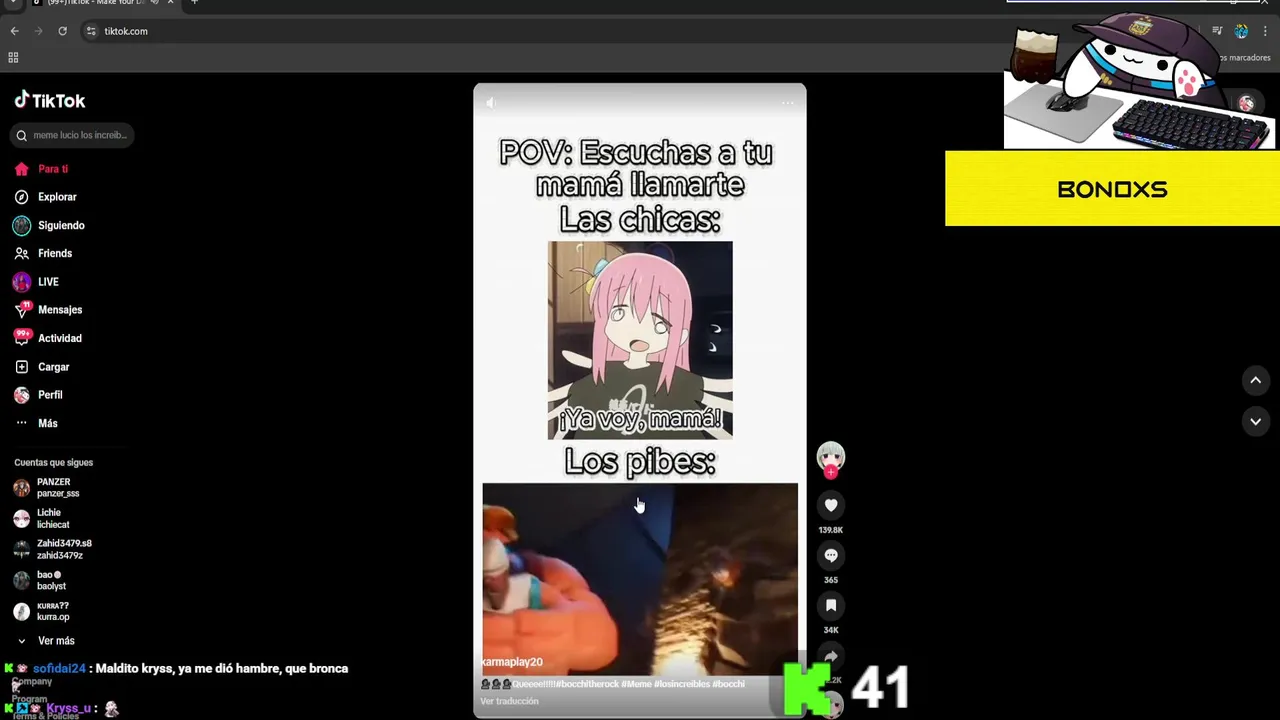Save the video with bookmark icon
Viewport: 1280px width, 720px height.
click(831, 606)
